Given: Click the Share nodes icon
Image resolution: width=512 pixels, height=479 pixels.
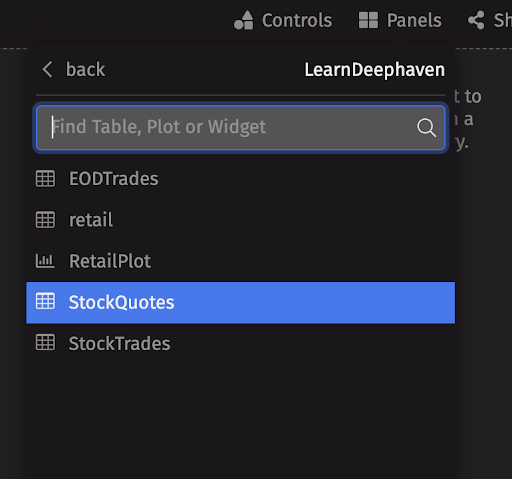Looking at the screenshot, I should [x=476, y=20].
